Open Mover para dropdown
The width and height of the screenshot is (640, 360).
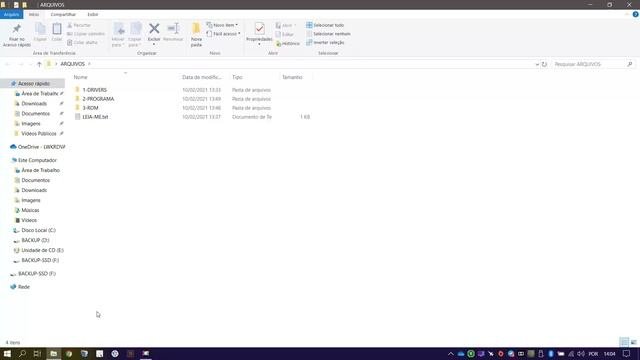click(x=118, y=34)
